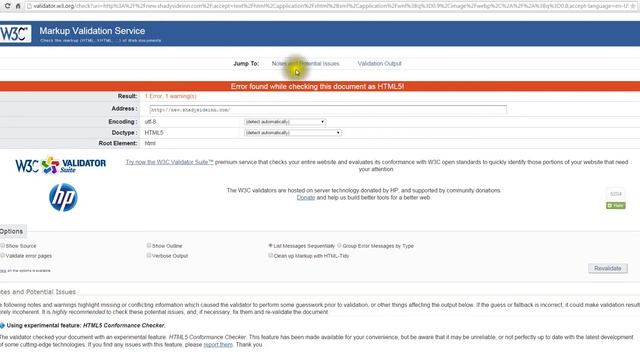
Task: Enable Clean up Markup with HTML-Tidy
Action: (270, 256)
